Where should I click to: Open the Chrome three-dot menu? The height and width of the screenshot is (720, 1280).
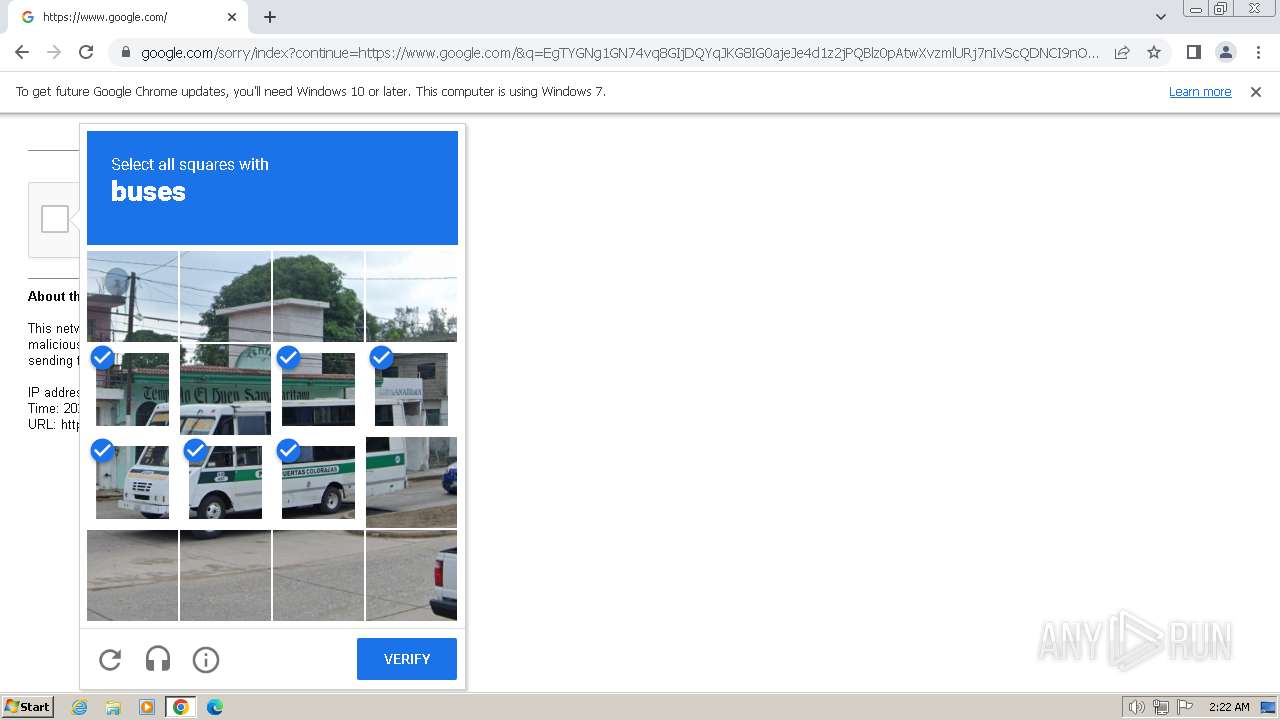click(1257, 52)
